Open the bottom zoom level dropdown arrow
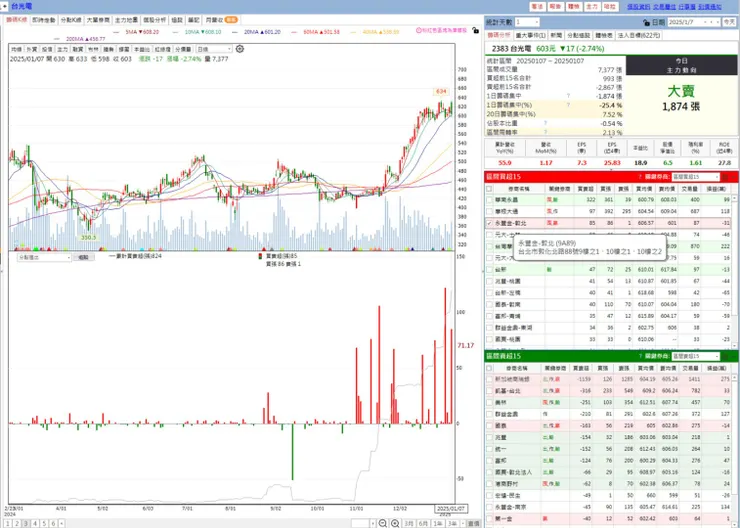The height and width of the screenshot is (528, 740). [x=373, y=523]
